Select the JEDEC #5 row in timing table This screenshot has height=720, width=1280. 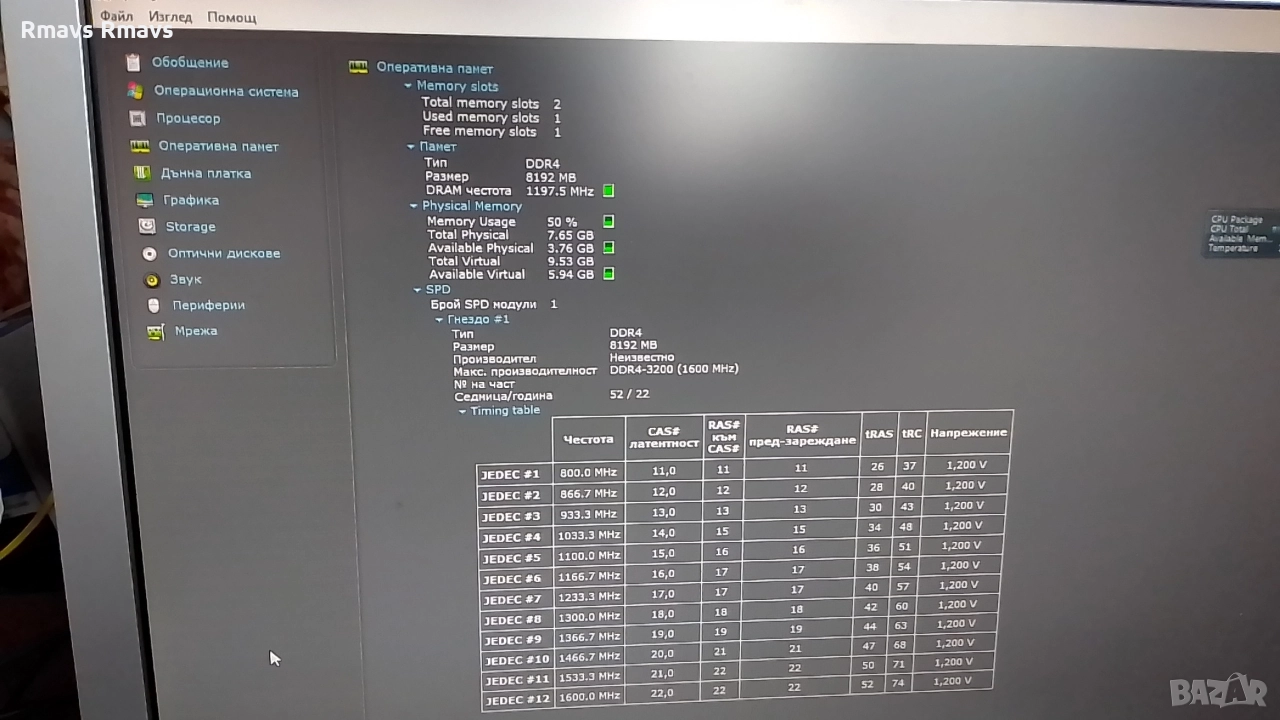coord(514,558)
